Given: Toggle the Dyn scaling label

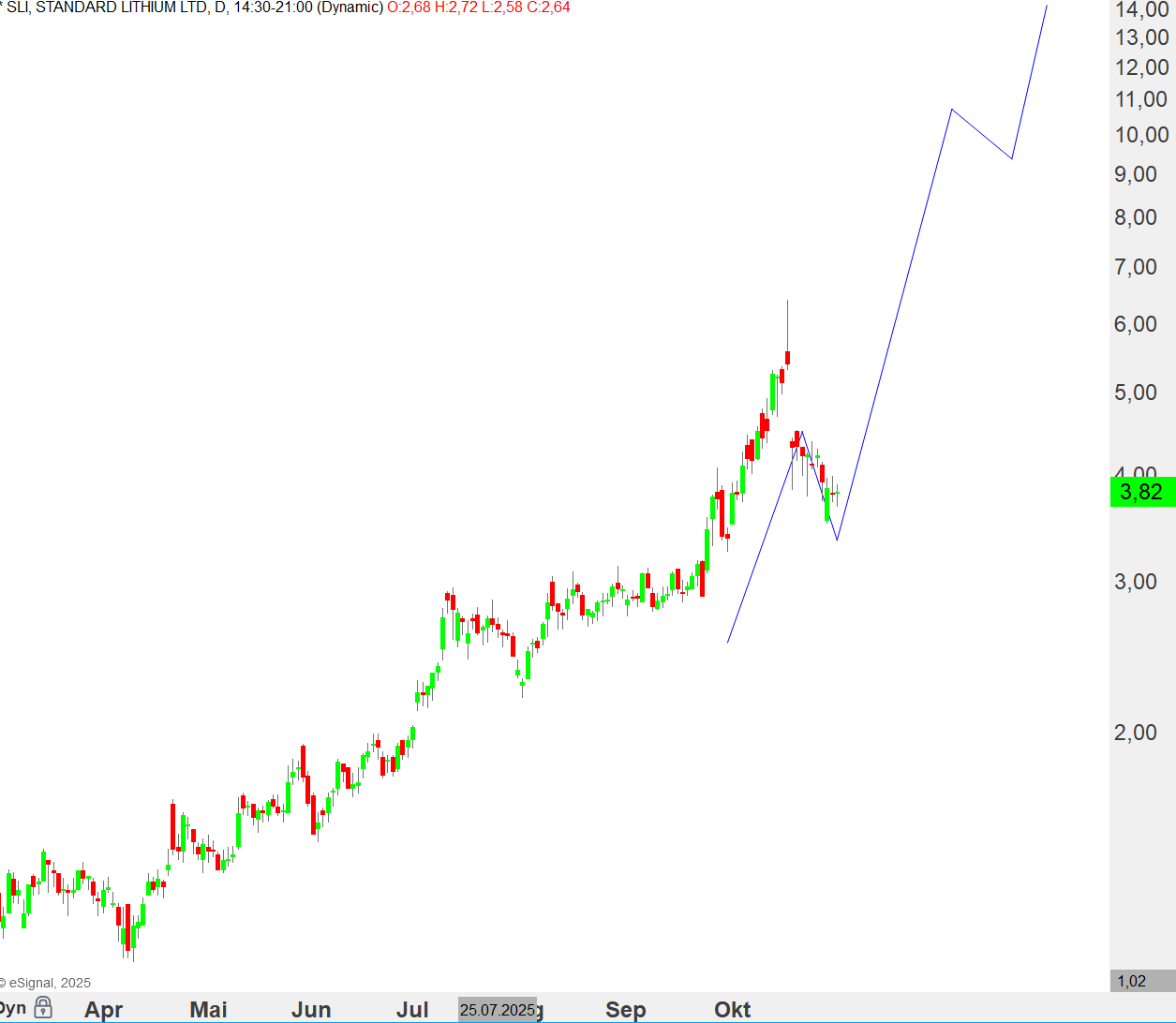Looking at the screenshot, I should click(12, 1008).
